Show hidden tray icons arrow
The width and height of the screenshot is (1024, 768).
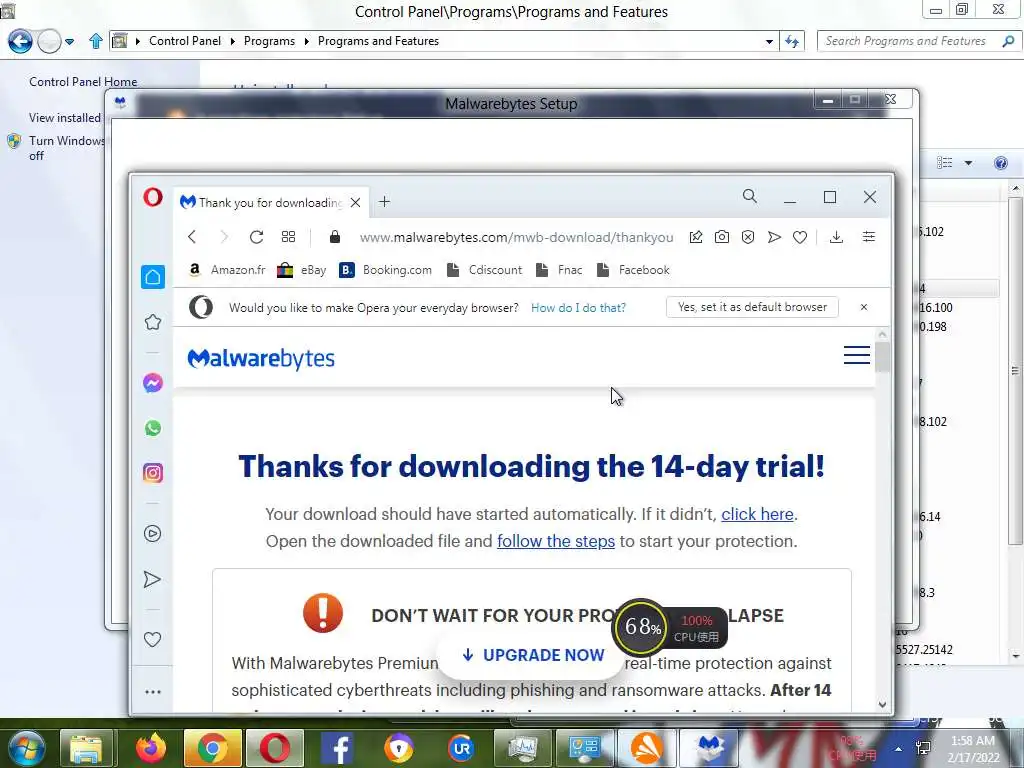pyautogui.click(x=899, y=749)
